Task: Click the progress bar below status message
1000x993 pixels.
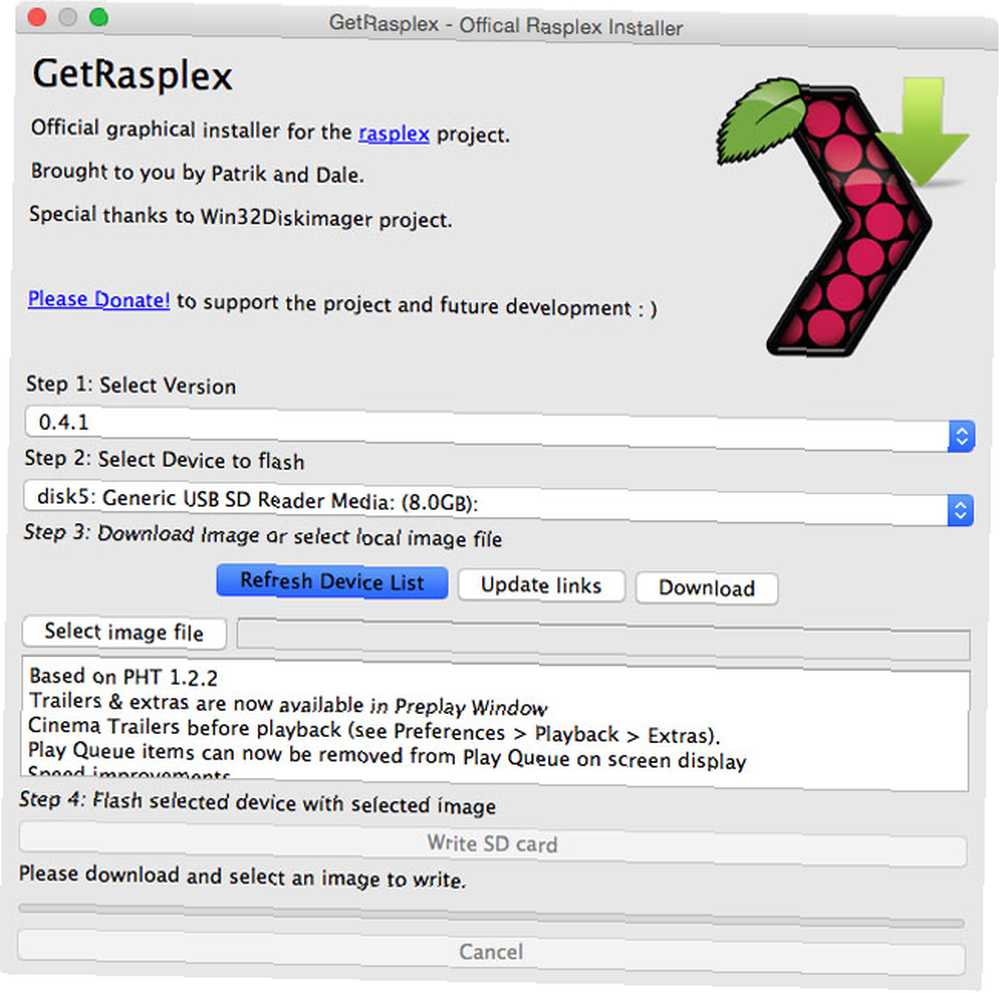Action: click(491, 915)
